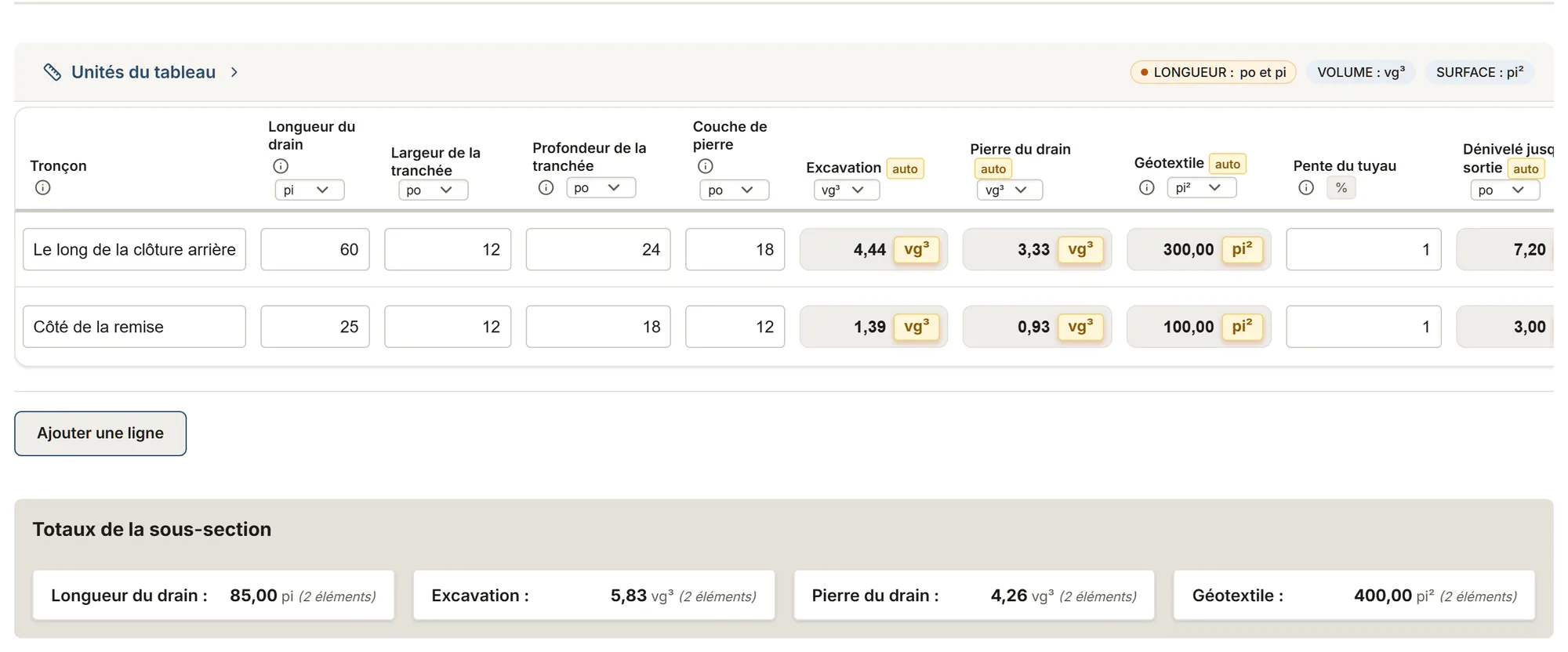Click the Pierre du drain total 4,26
The image size is (1568, 652).
click(1009, 596)
